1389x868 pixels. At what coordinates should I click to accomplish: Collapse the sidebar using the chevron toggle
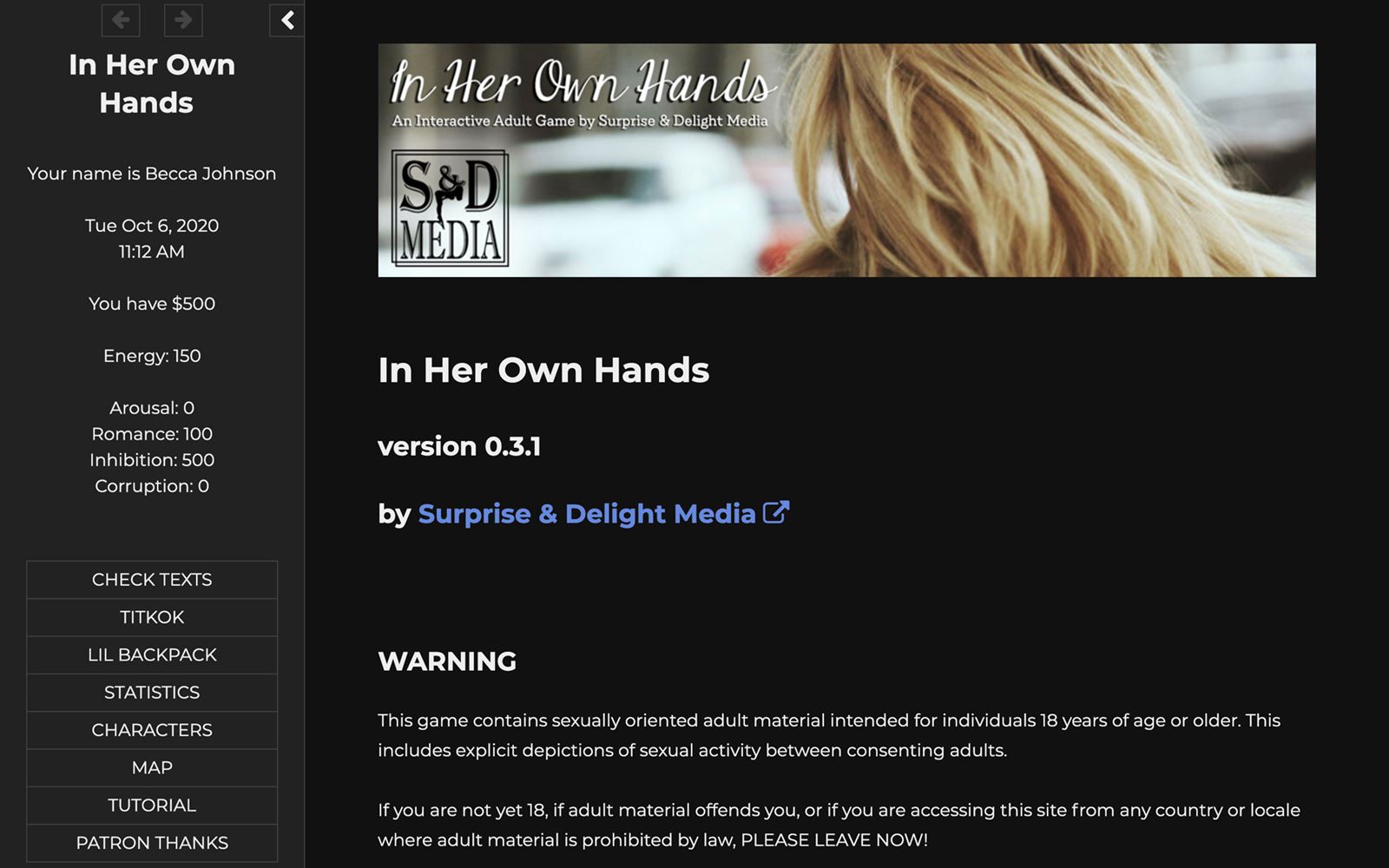[x=286, y=20]
